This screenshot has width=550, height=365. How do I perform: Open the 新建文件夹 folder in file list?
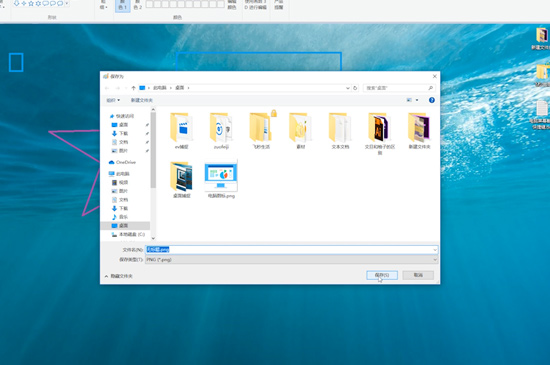click(x=419, y=131)
